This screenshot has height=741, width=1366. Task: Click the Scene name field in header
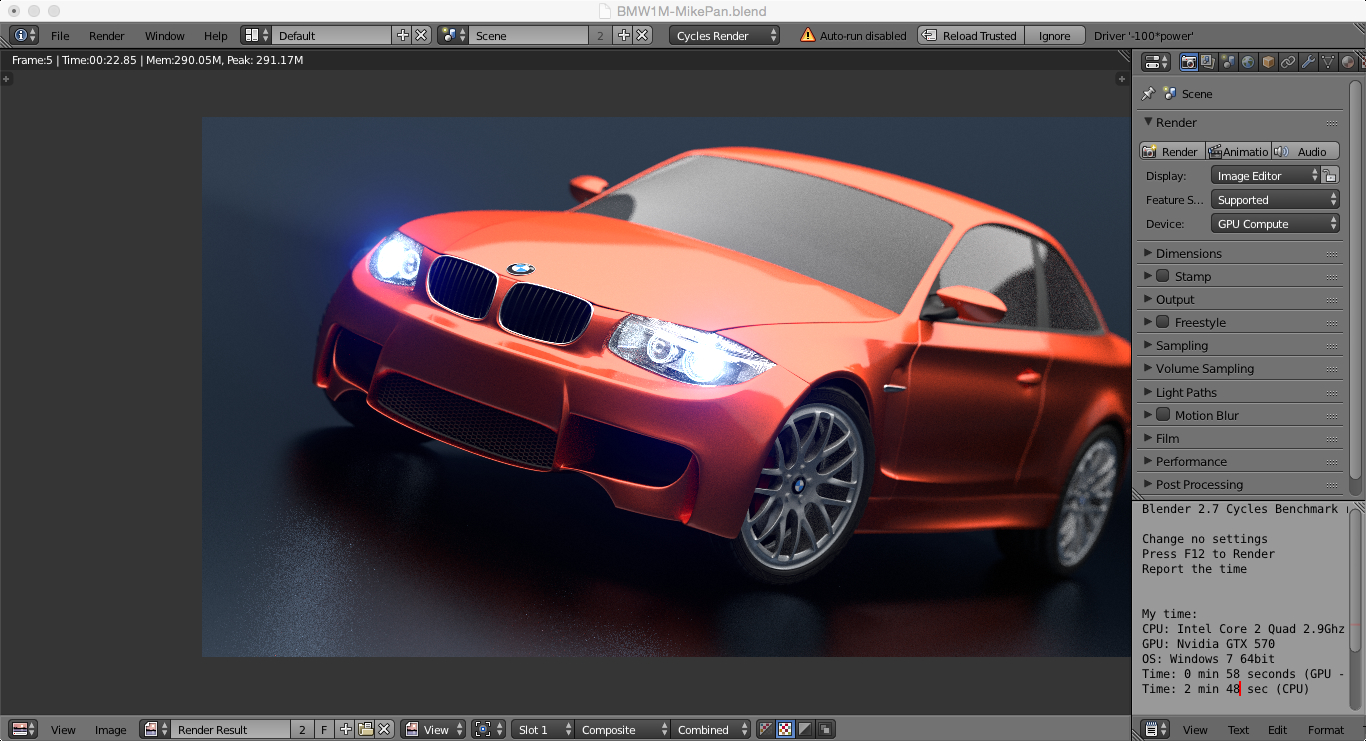[x=529, y=35]
